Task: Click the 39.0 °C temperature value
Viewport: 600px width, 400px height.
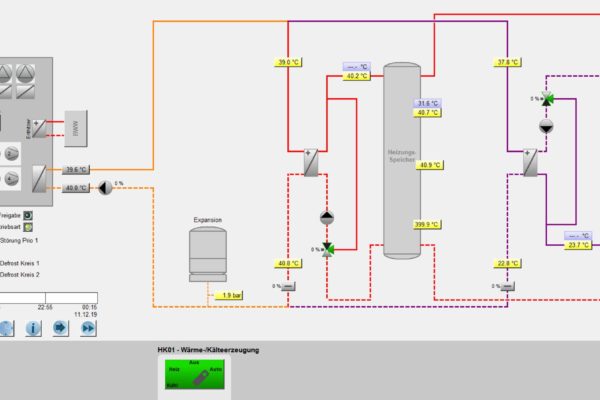Action: (x=288, y=62)
